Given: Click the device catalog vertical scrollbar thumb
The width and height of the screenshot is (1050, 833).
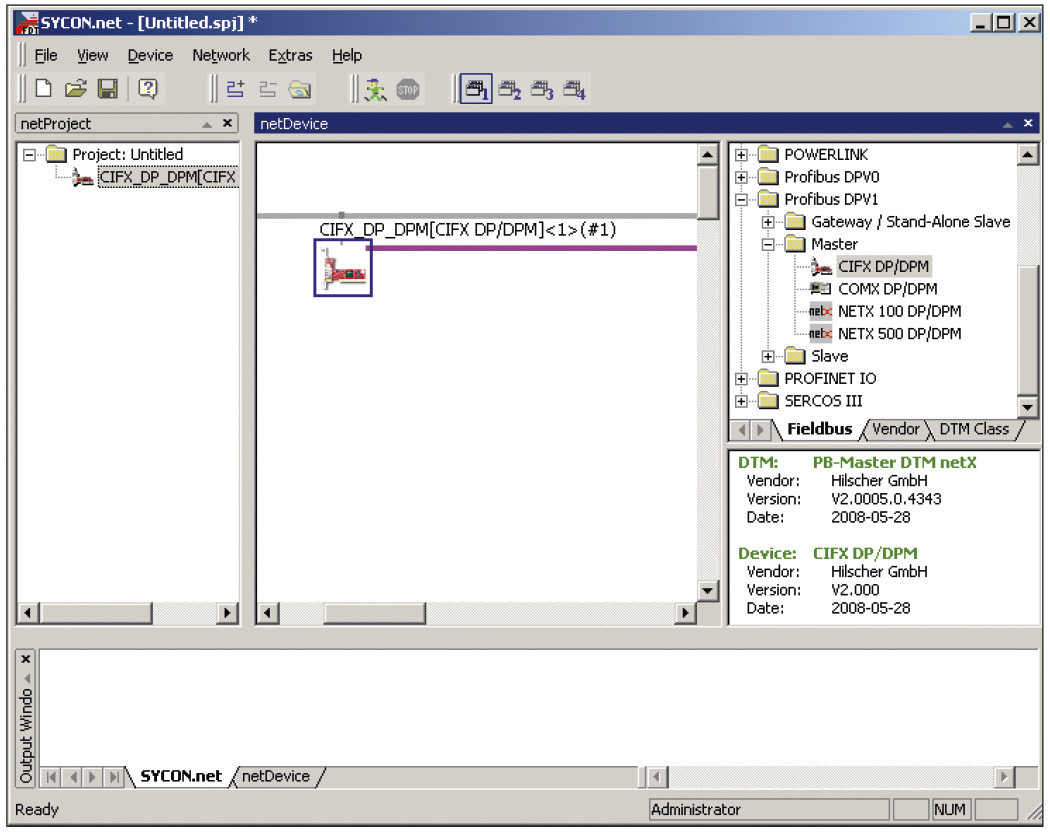Looking at the screenshot, I should tap(1027, 329).
